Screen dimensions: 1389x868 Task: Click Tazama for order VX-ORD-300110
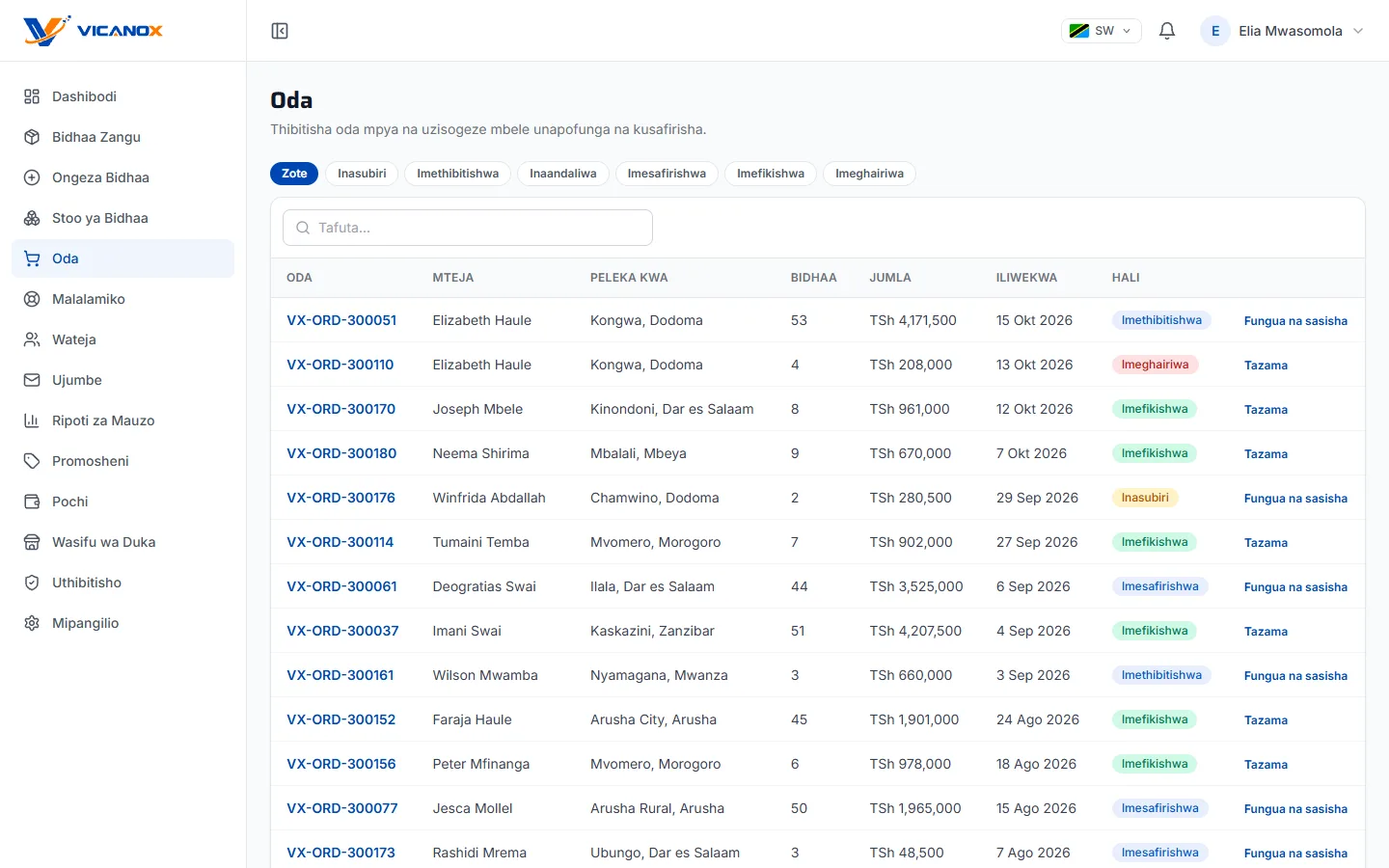point(1266,366)
